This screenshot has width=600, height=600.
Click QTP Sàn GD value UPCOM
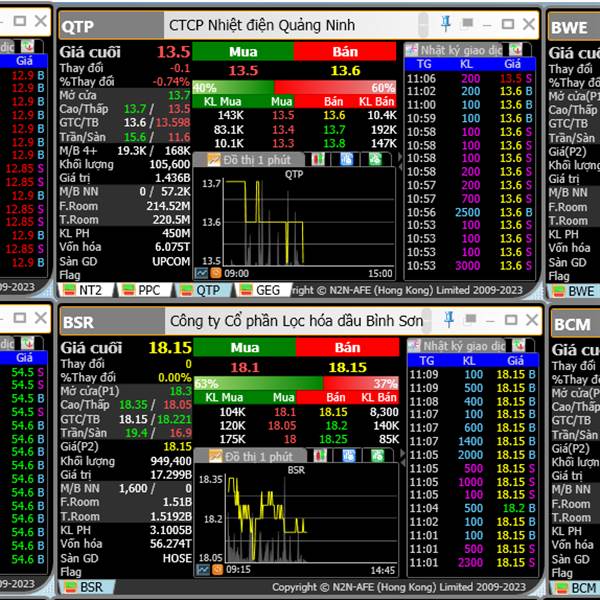[x=171, y=261]
